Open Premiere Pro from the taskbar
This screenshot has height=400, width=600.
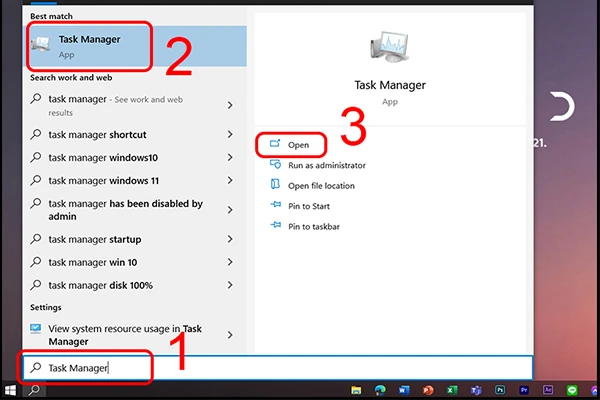(524, 390)
